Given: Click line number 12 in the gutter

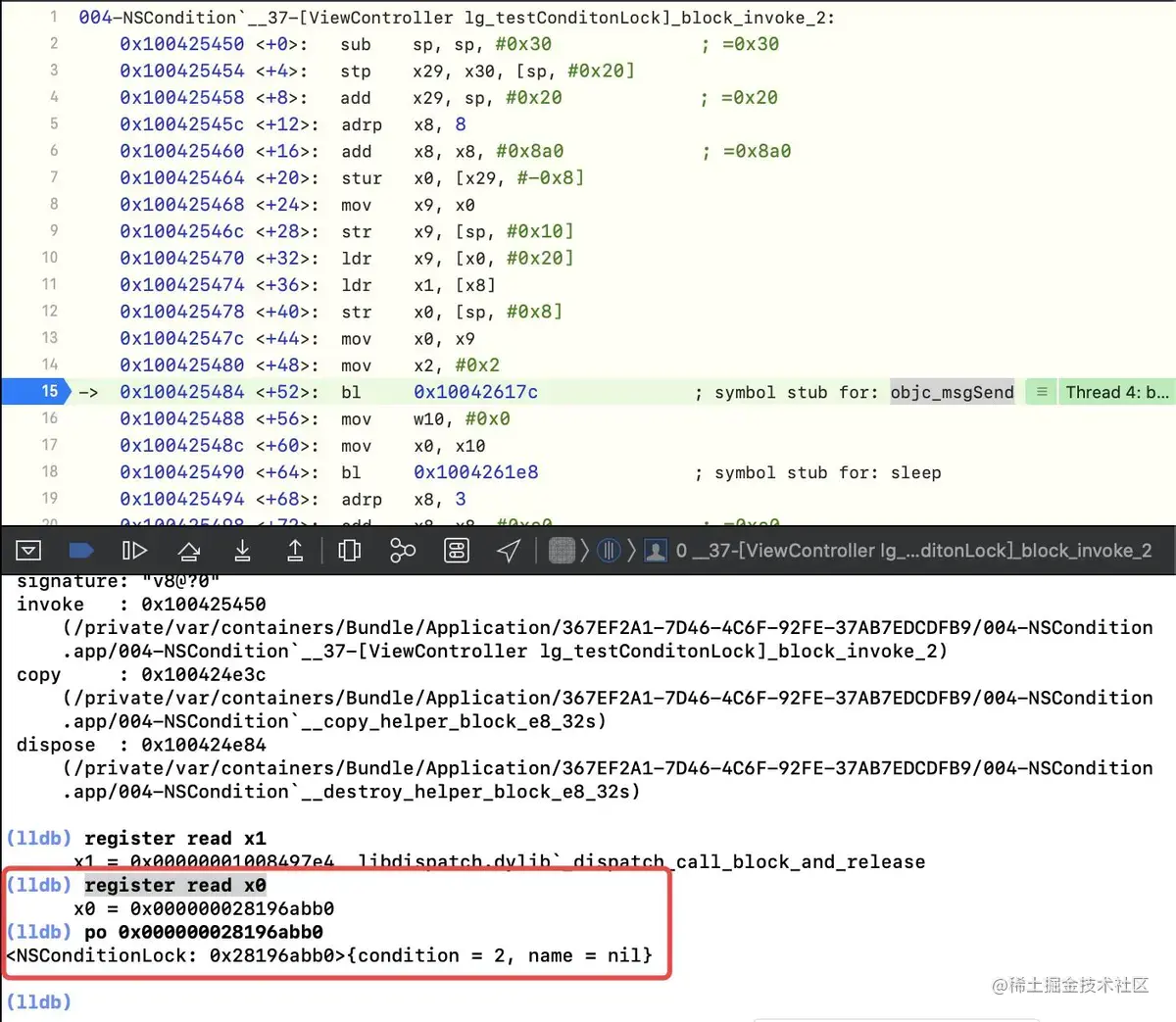Looking at the screenshot, I should click(50, 311).
